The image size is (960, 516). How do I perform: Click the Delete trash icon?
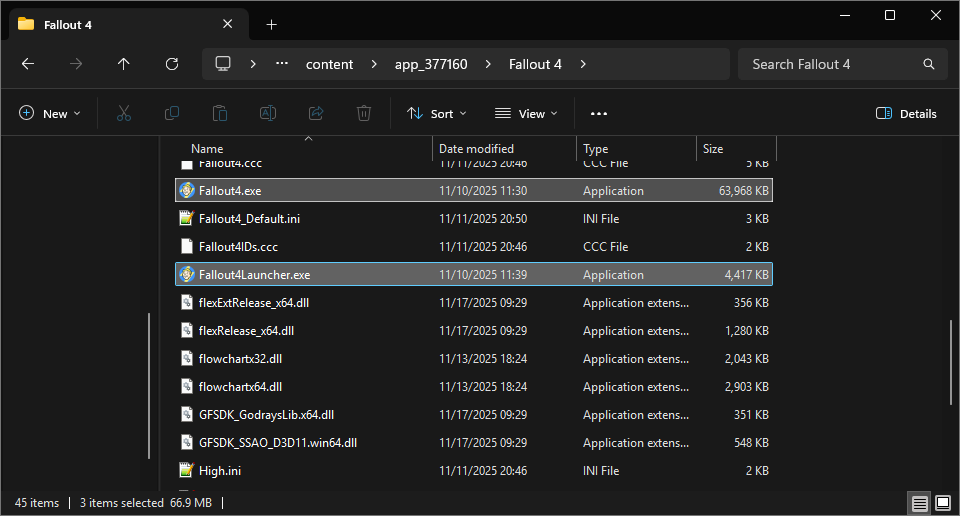pyautogui.click(x=364, y=114)
